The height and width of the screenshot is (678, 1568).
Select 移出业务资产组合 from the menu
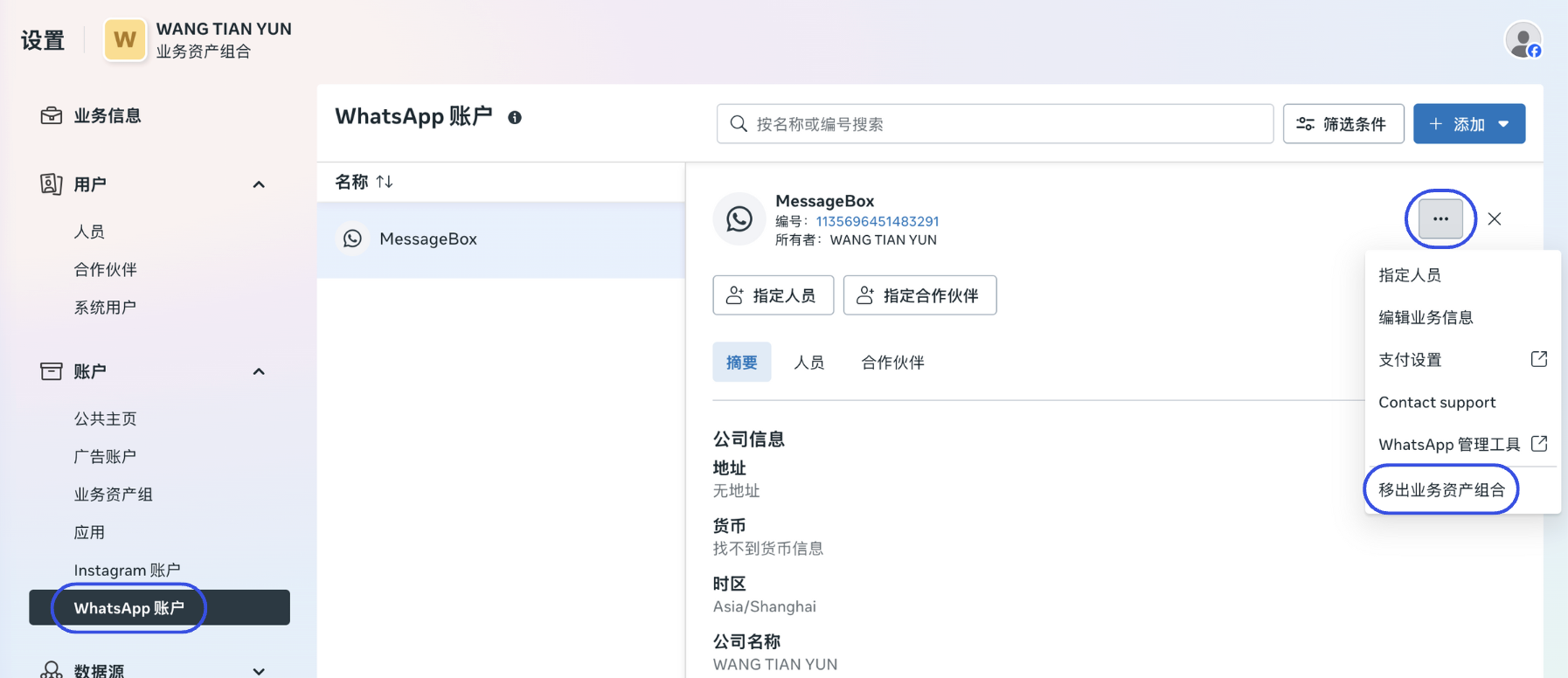point(1441,490)
